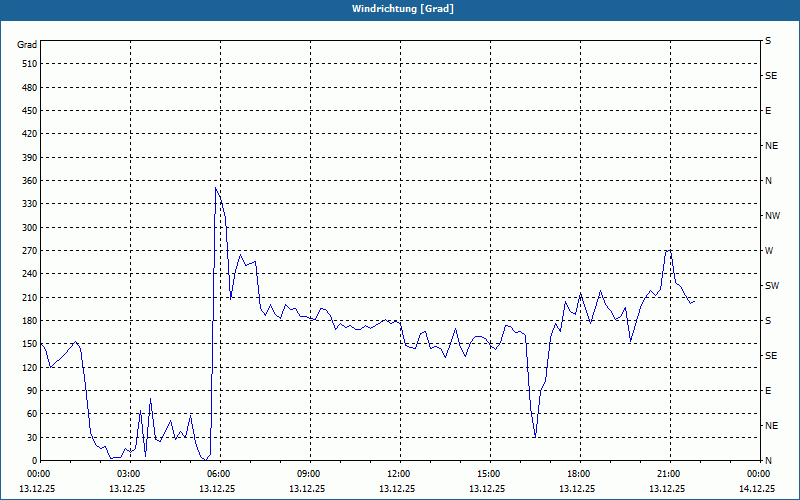Click the 21:00 time axis label
Screen dimensions: 800x500
[x=670, y=473]
